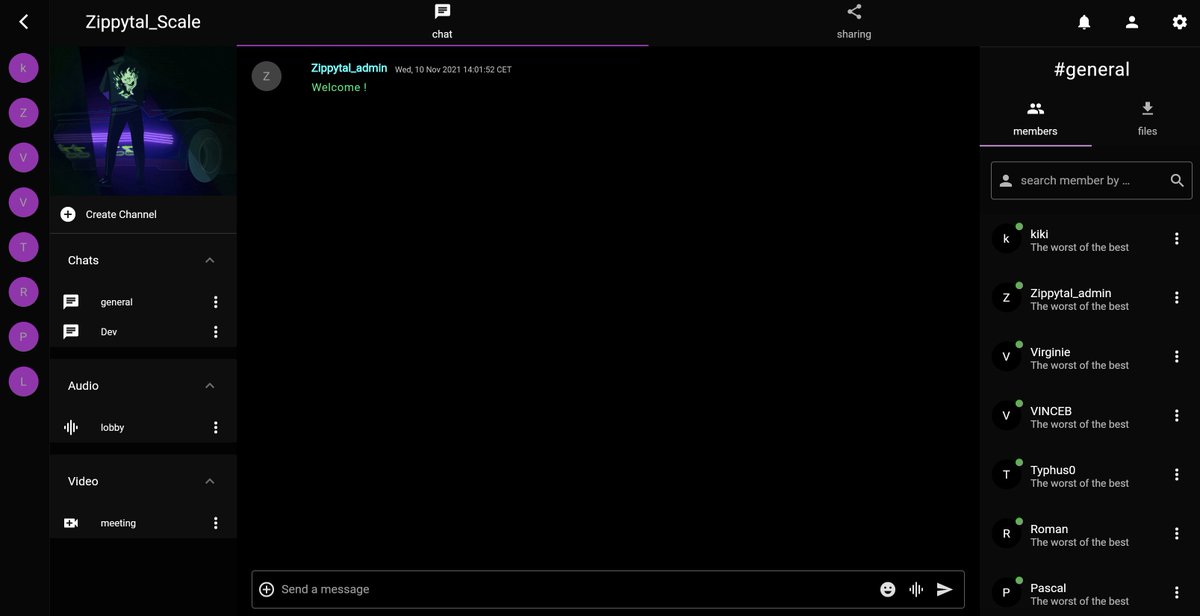The width and height of the screenshot is (1200, 616).
Task: Open options menu for Zippytal_admin member
Action: coord(1176,298)
